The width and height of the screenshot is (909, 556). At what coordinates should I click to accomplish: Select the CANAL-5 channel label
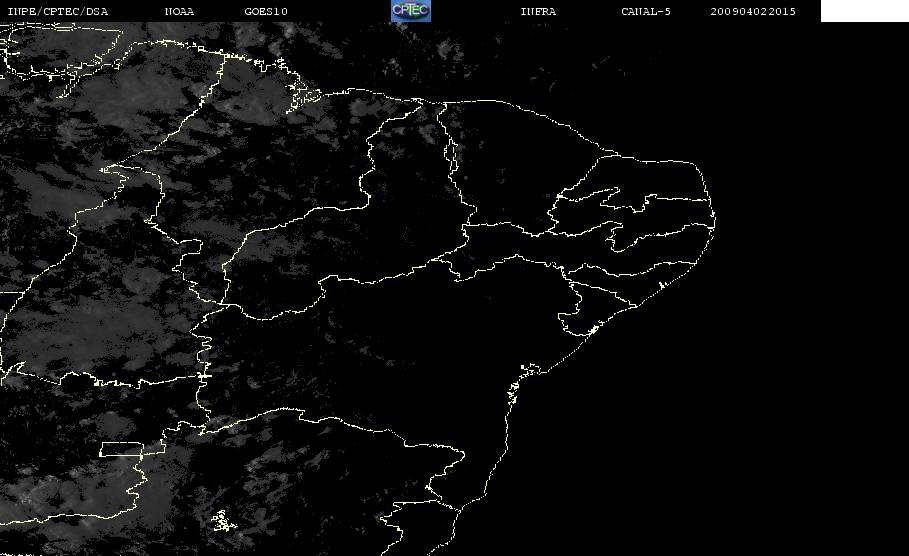tap(646, 11)
